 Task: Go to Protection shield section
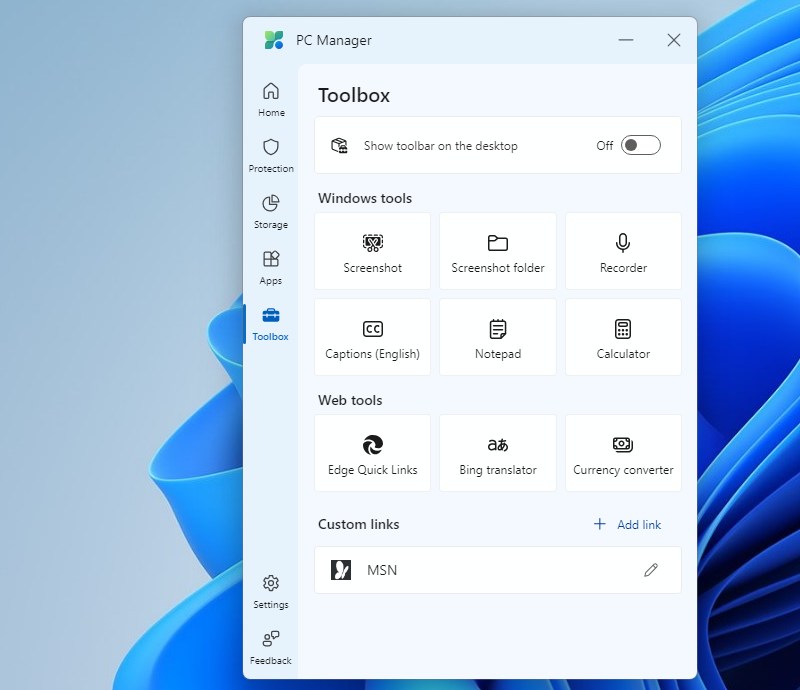pos(271,156)
